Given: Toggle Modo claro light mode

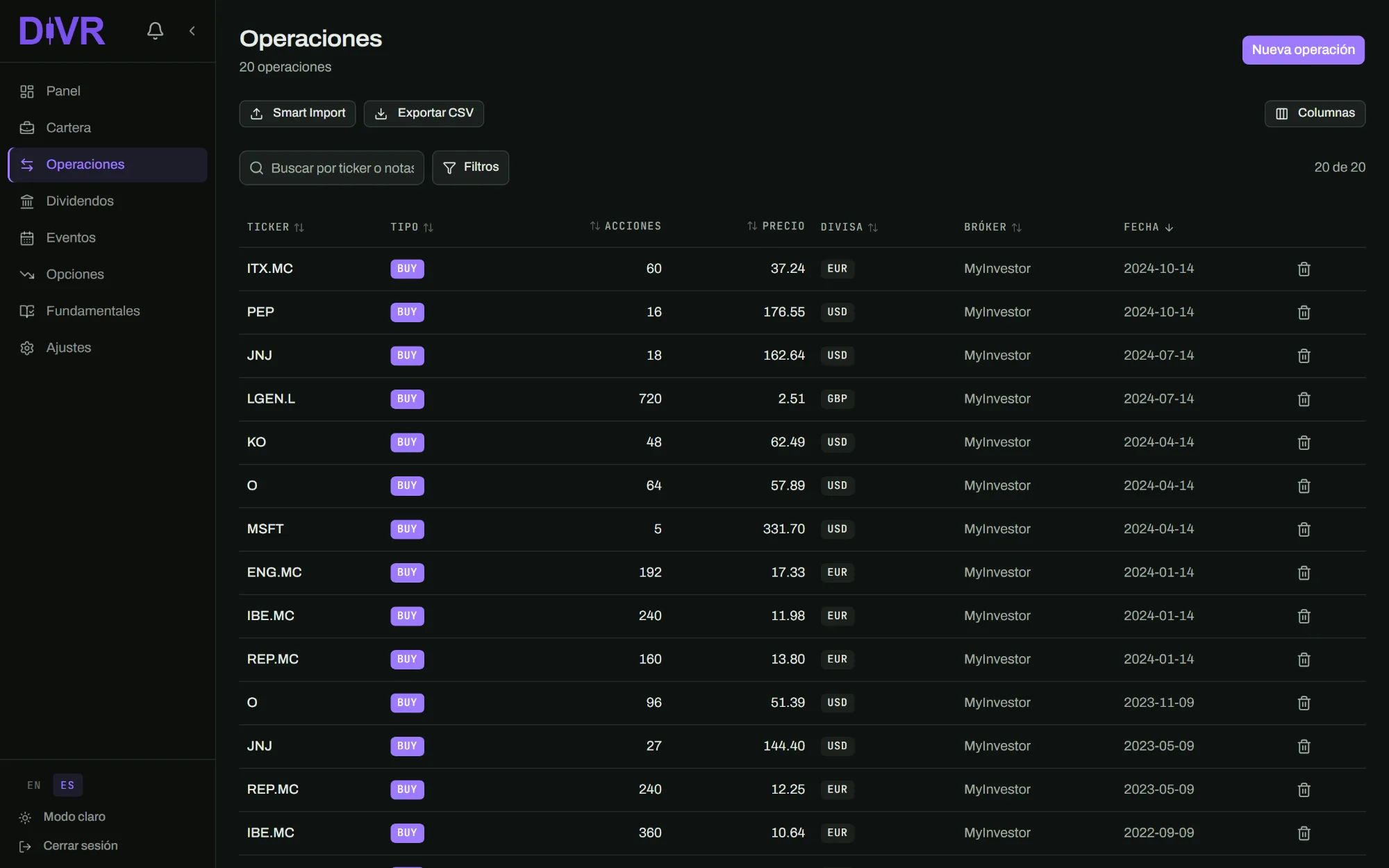Looking at the screenshot, I should [63, 817].
